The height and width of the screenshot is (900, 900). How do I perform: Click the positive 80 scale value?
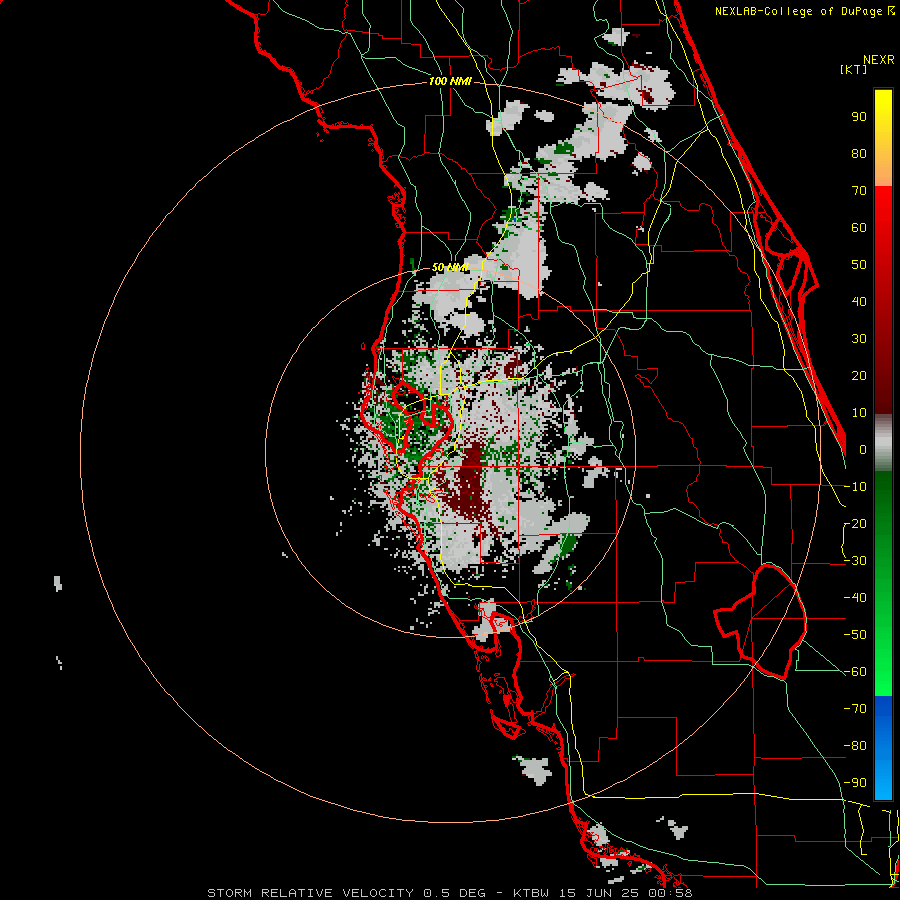(x=859, y=153)
